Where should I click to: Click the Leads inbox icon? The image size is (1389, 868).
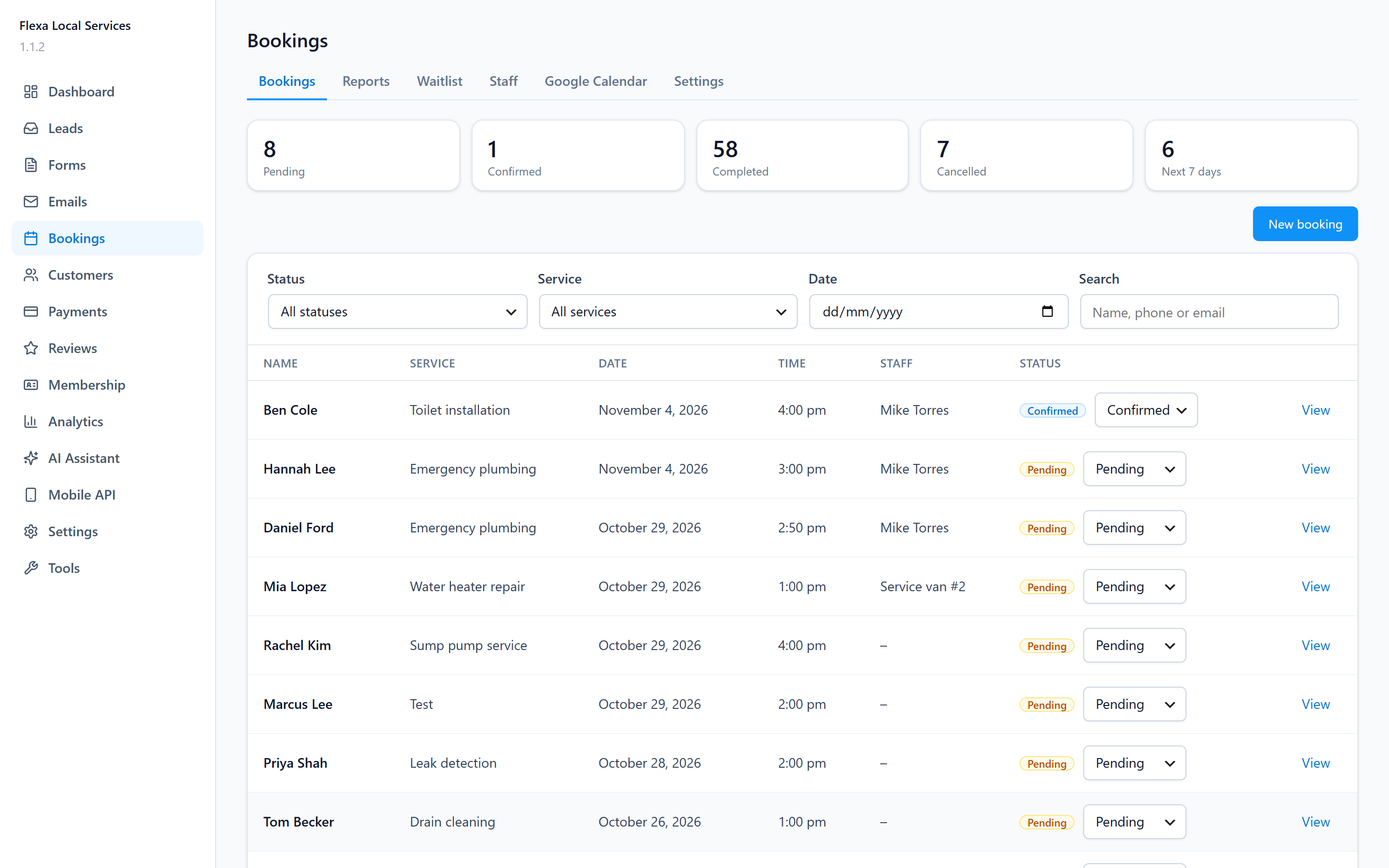coord(31,129)
